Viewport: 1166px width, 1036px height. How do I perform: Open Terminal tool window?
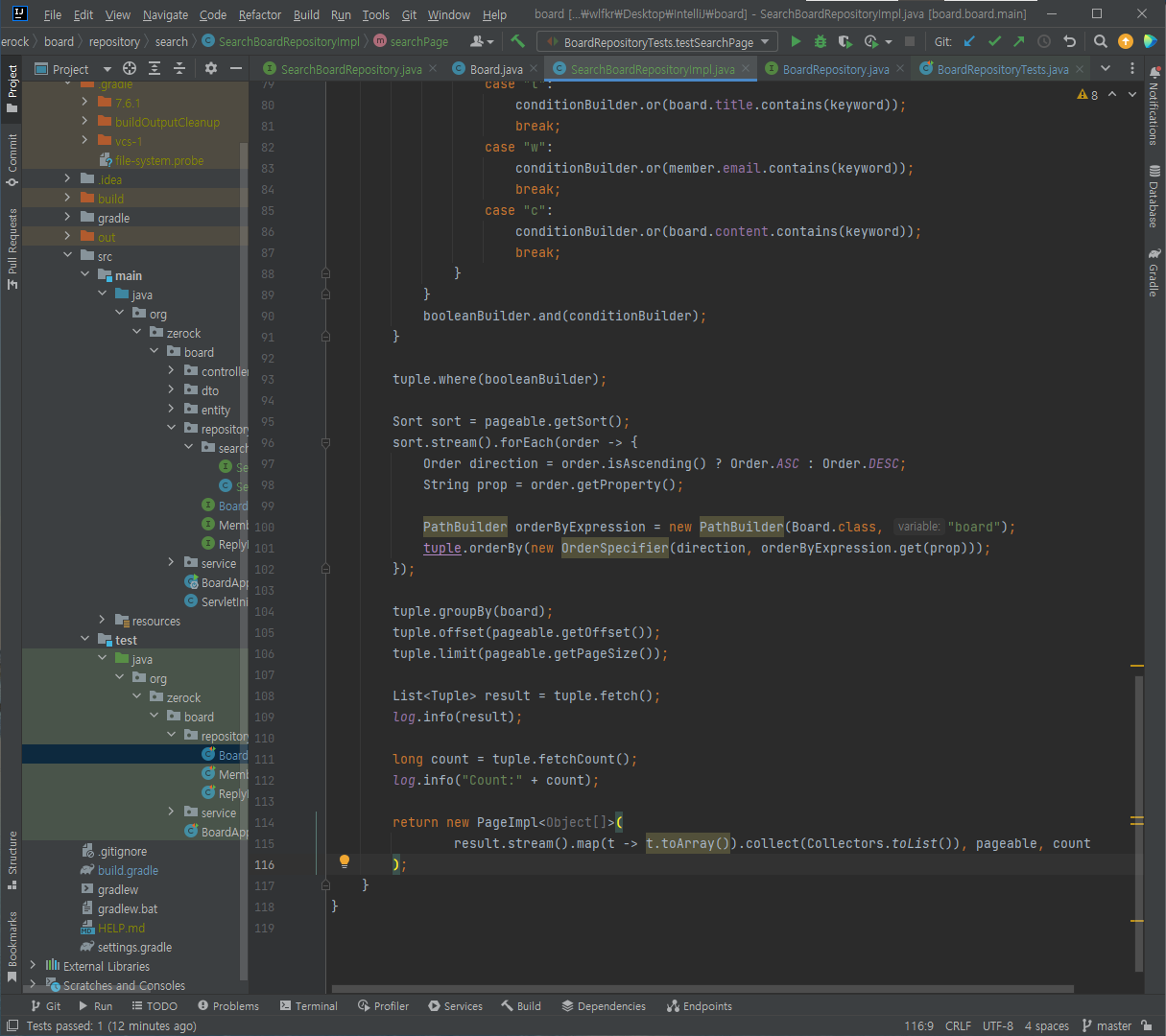coord(309,1006)
